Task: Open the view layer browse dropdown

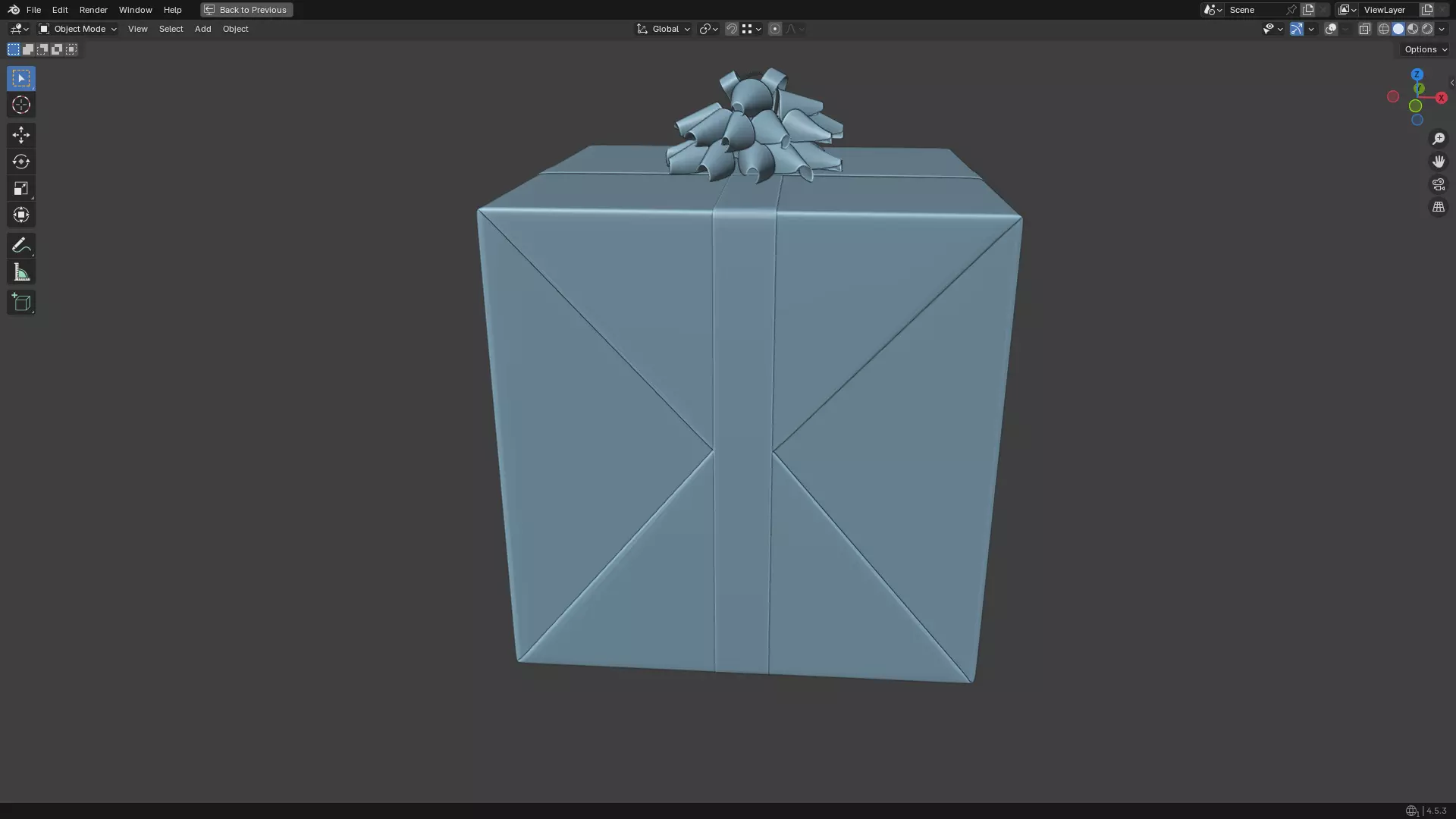Action: [1347, 10]
